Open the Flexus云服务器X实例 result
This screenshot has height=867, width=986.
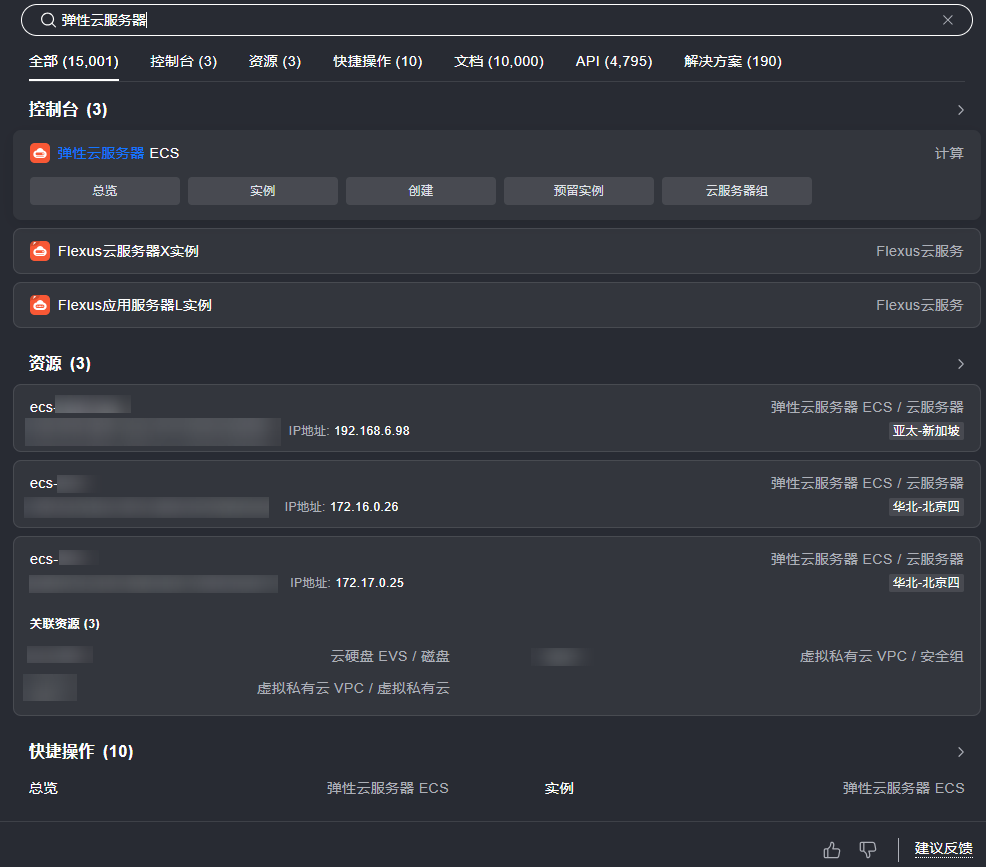pyautogui.click(x=497, y=251)
